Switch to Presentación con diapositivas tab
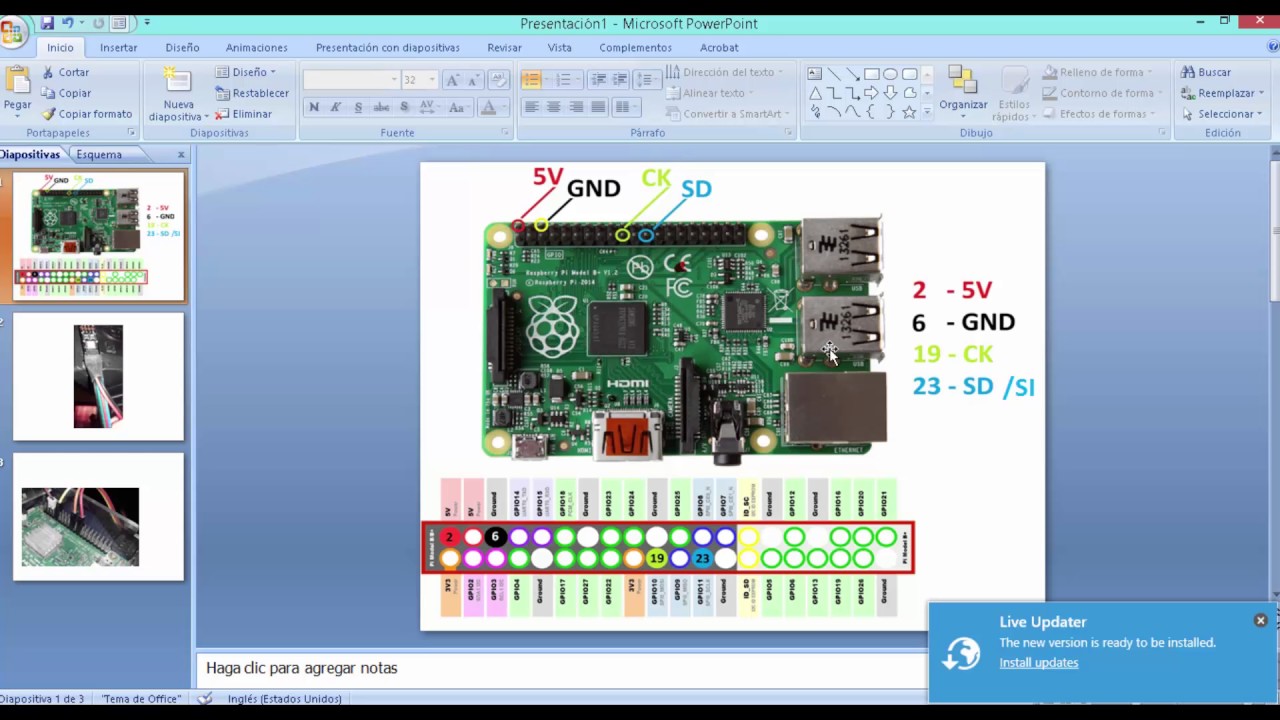 tap(388, 47)
